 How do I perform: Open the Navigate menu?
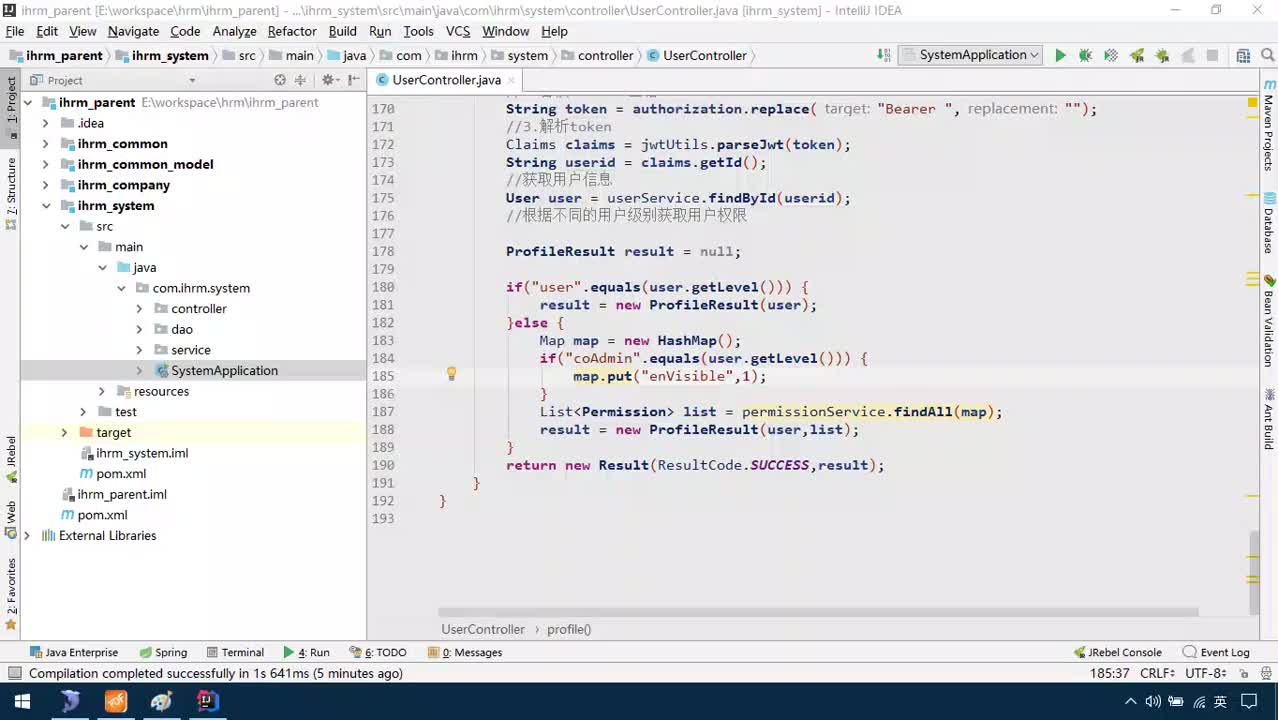tap(133, 31)
